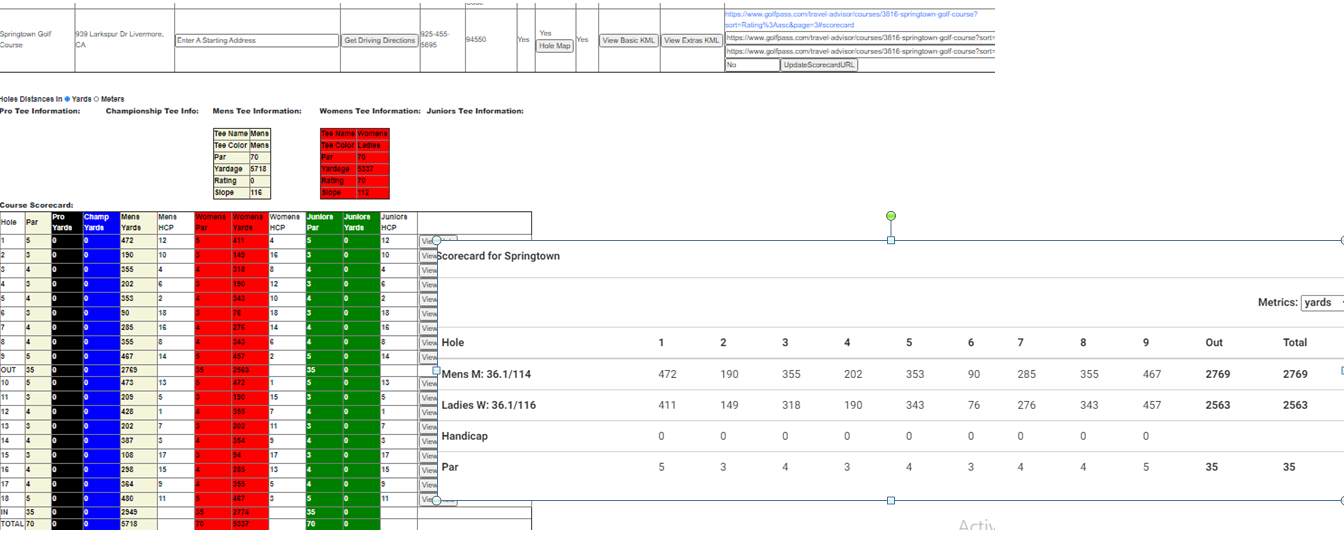Focus the Enter A Starting Address field
1344x541 pixels.
tap(257, 41)
